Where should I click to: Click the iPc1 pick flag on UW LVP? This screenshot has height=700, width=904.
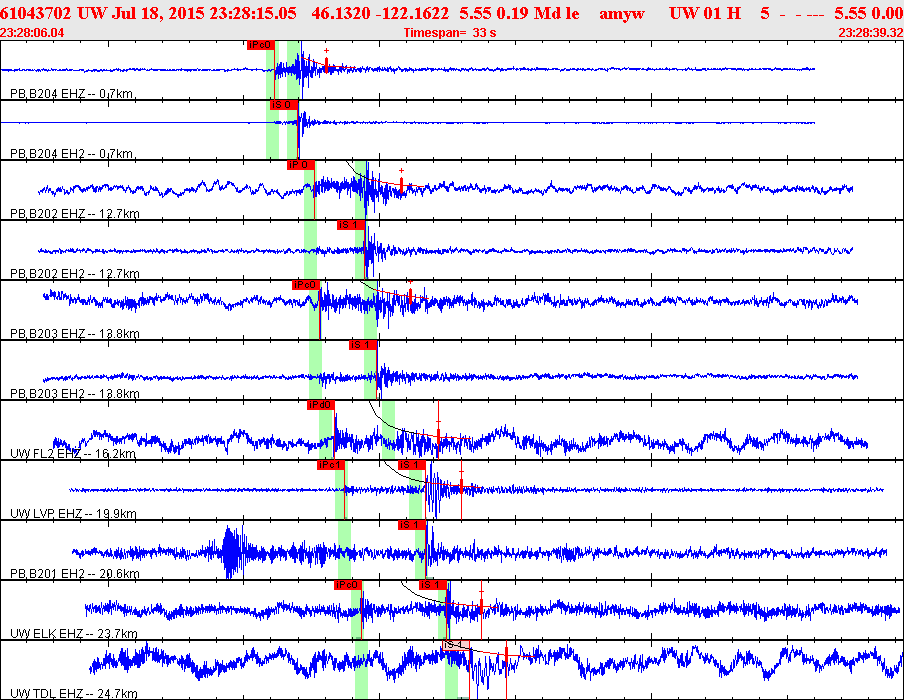330,465
